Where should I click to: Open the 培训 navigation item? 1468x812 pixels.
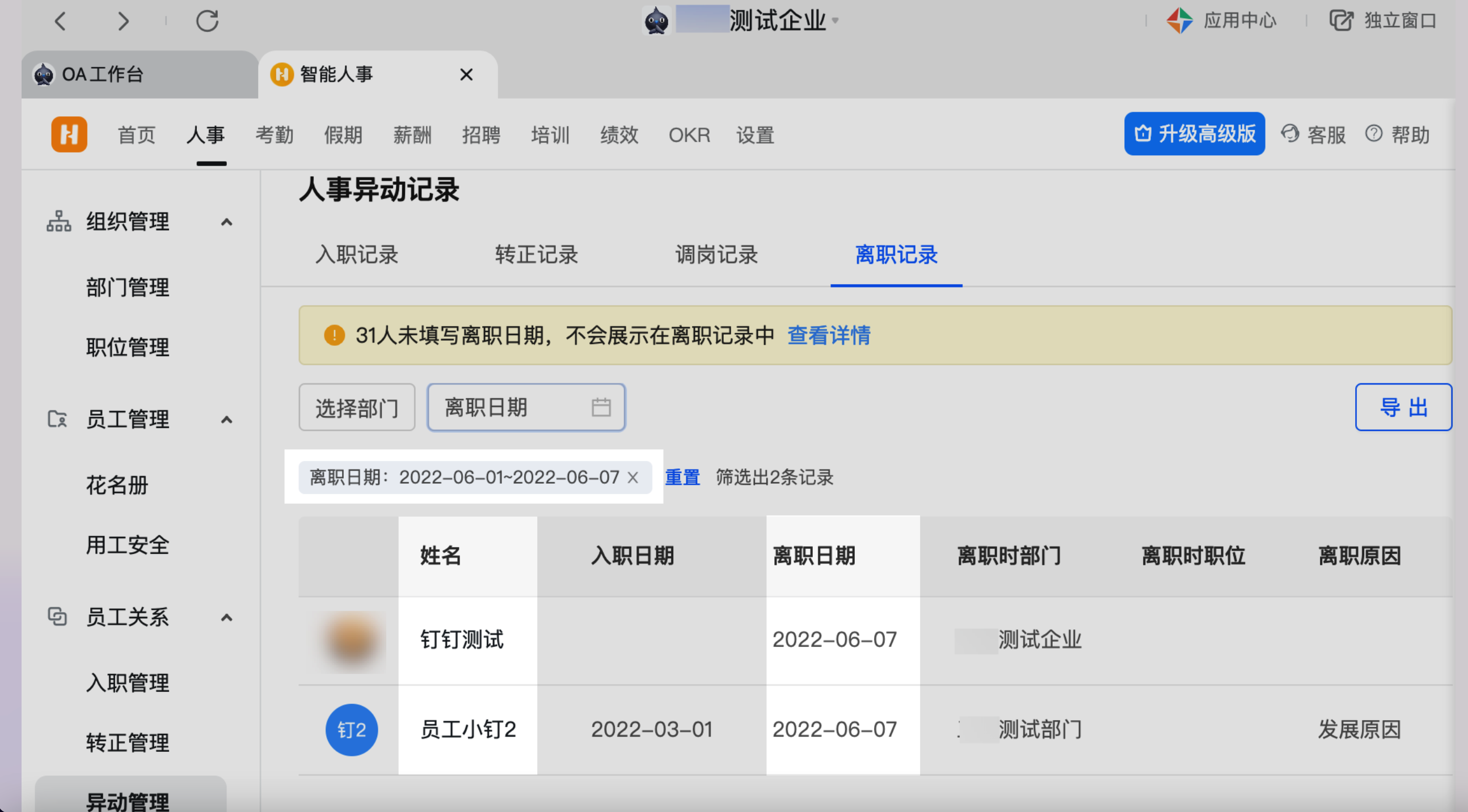pos(550,135)
